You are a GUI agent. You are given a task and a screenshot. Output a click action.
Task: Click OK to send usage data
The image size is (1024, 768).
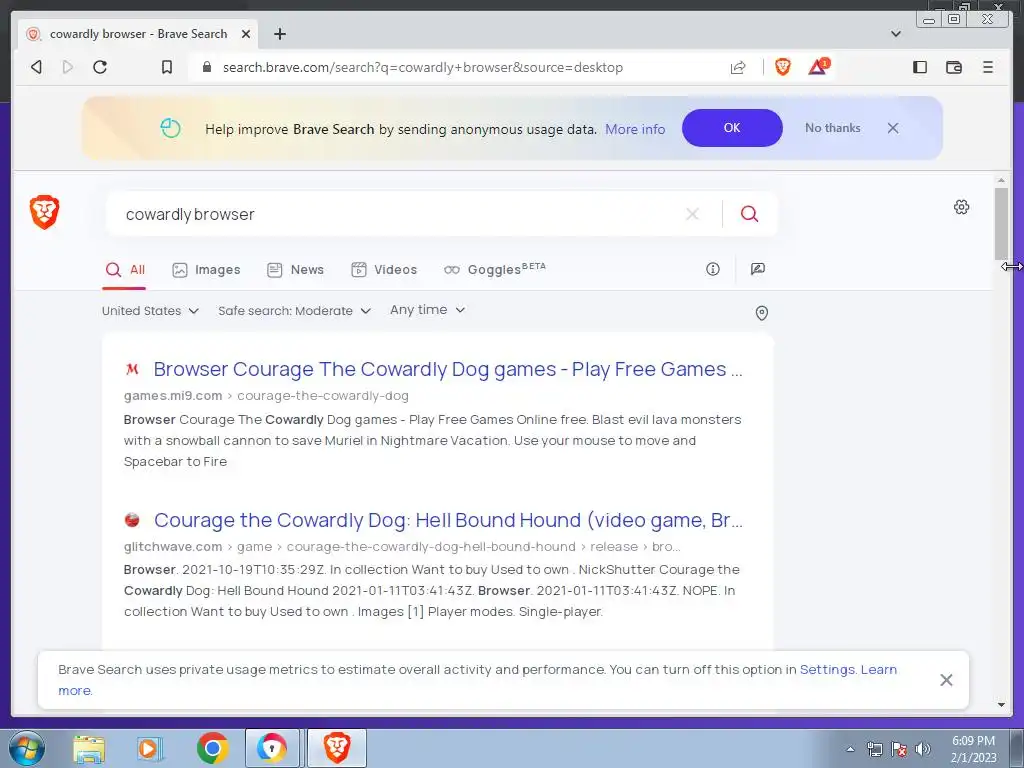pos(732,128)
